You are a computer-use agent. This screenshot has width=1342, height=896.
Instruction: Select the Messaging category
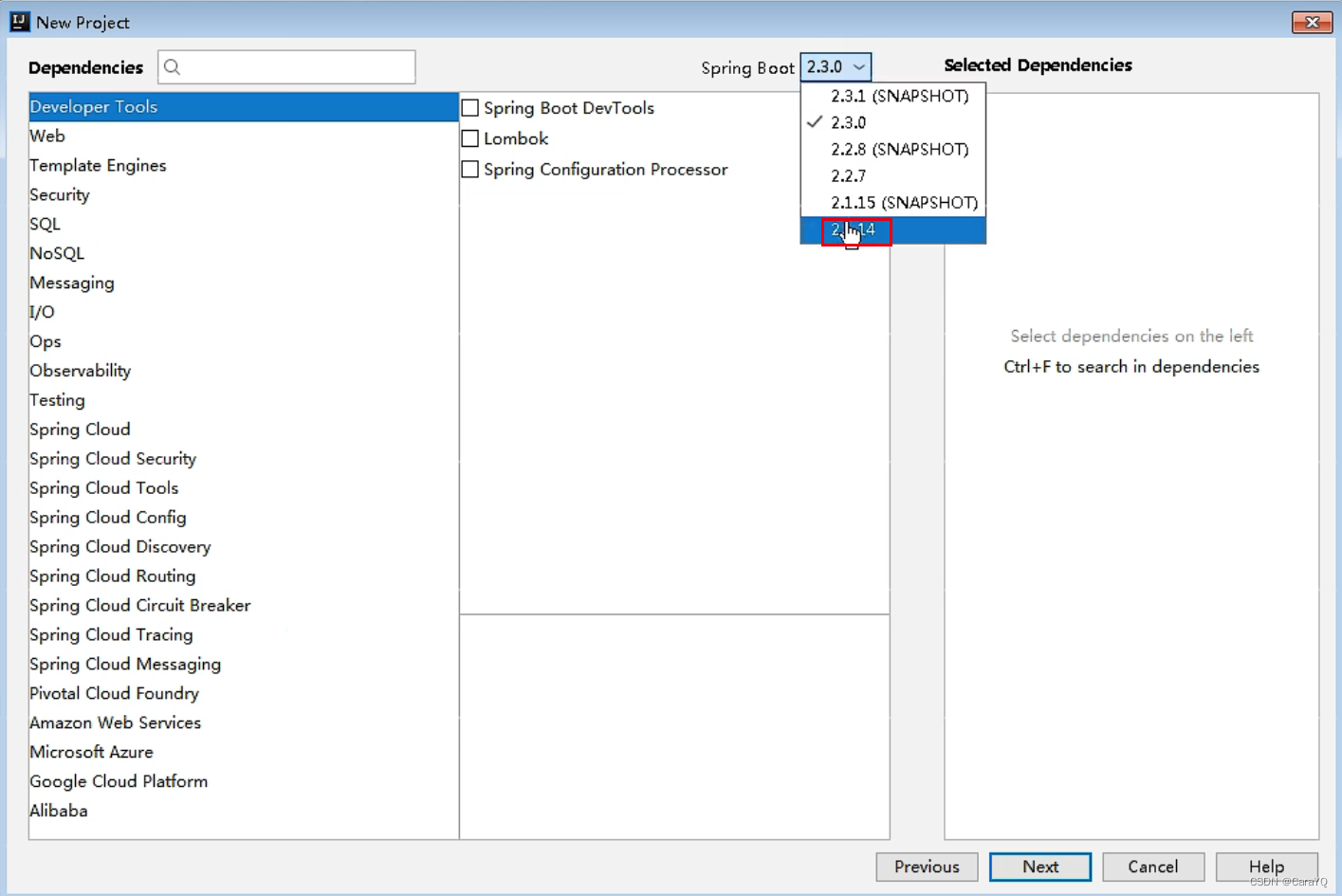tap(244, 283)
